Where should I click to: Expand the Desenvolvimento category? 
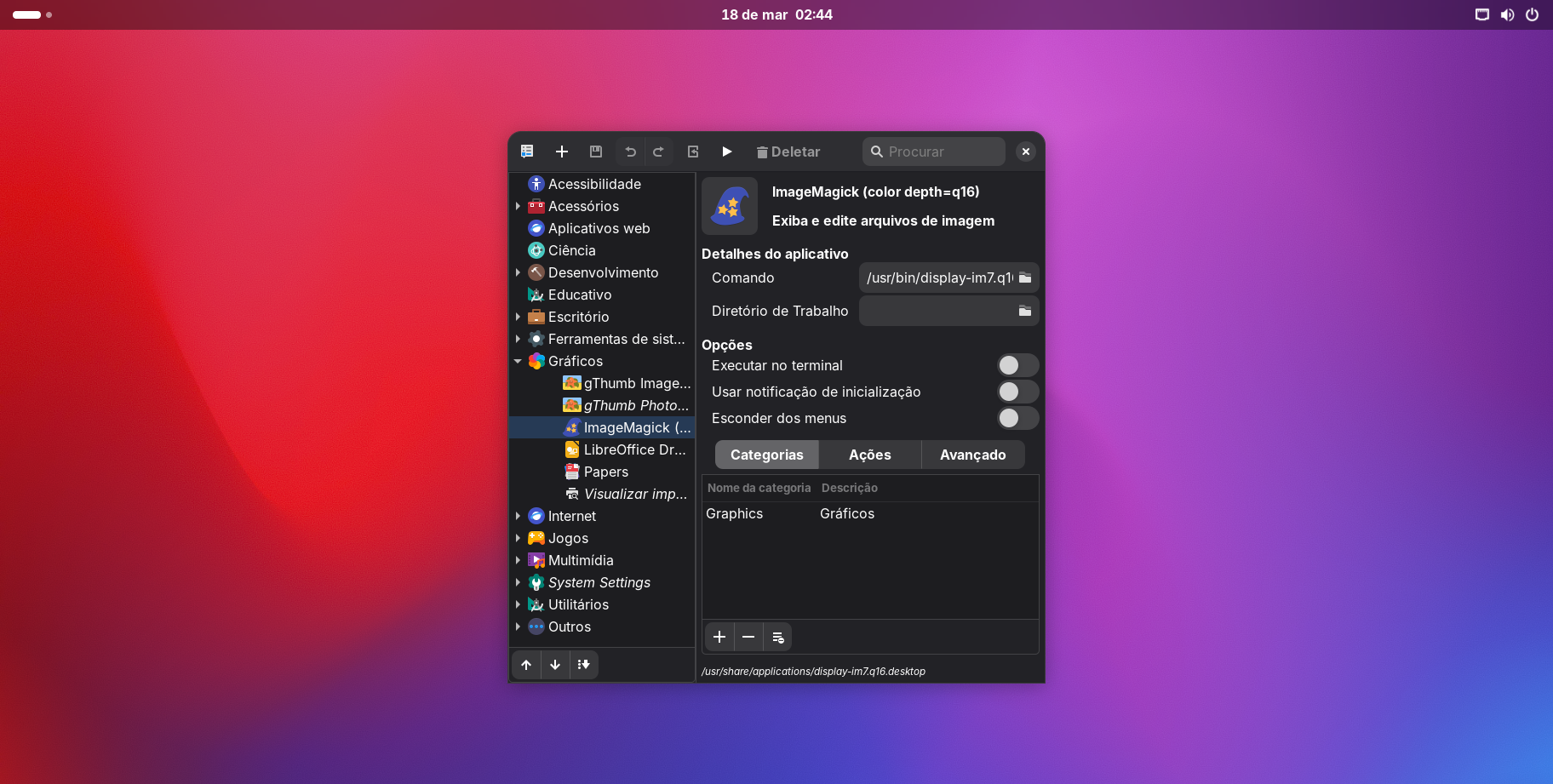(518, 272)
